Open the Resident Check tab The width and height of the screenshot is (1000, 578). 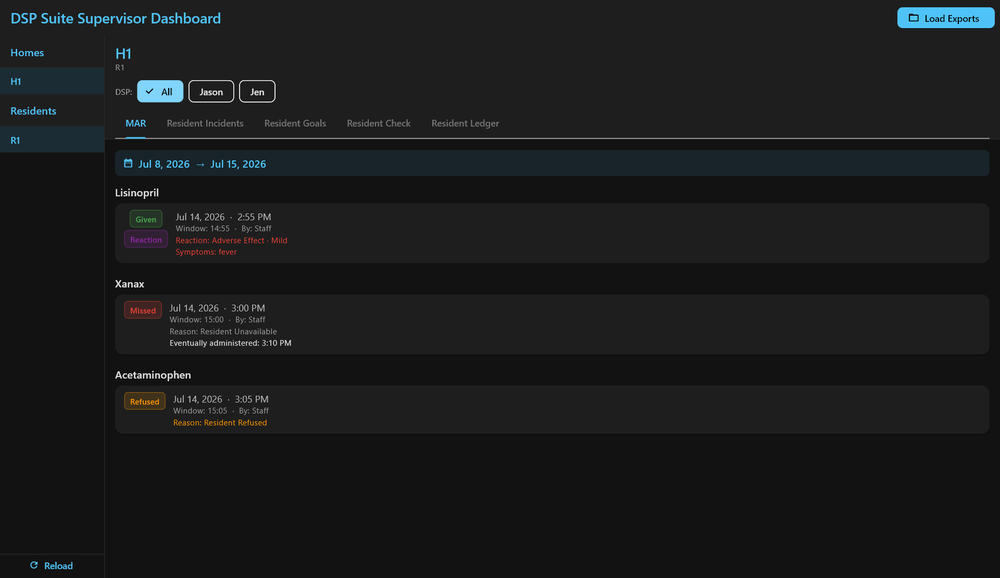click(378, 123)
